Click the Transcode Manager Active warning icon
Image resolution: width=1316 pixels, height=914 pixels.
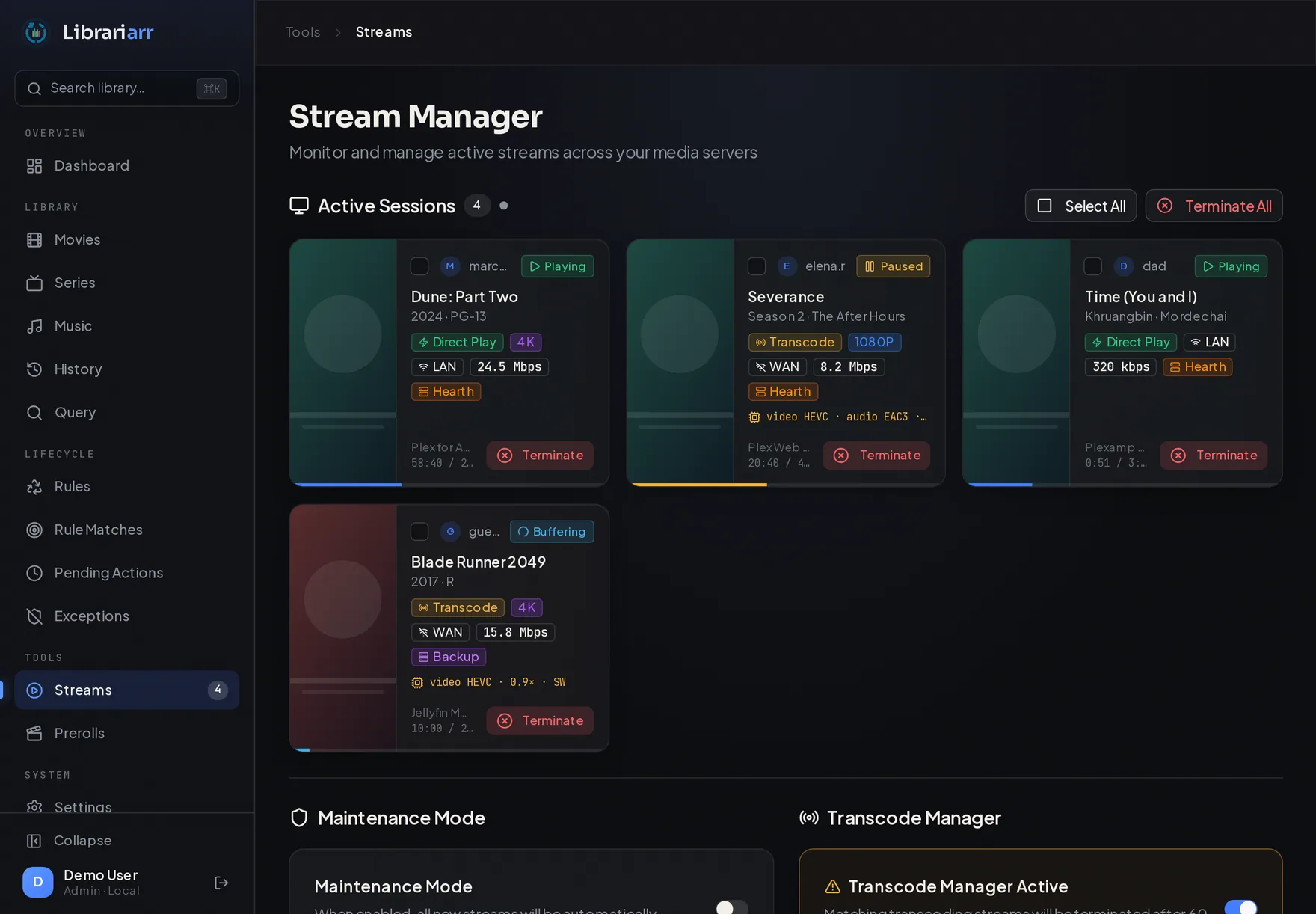coord(833,887)
